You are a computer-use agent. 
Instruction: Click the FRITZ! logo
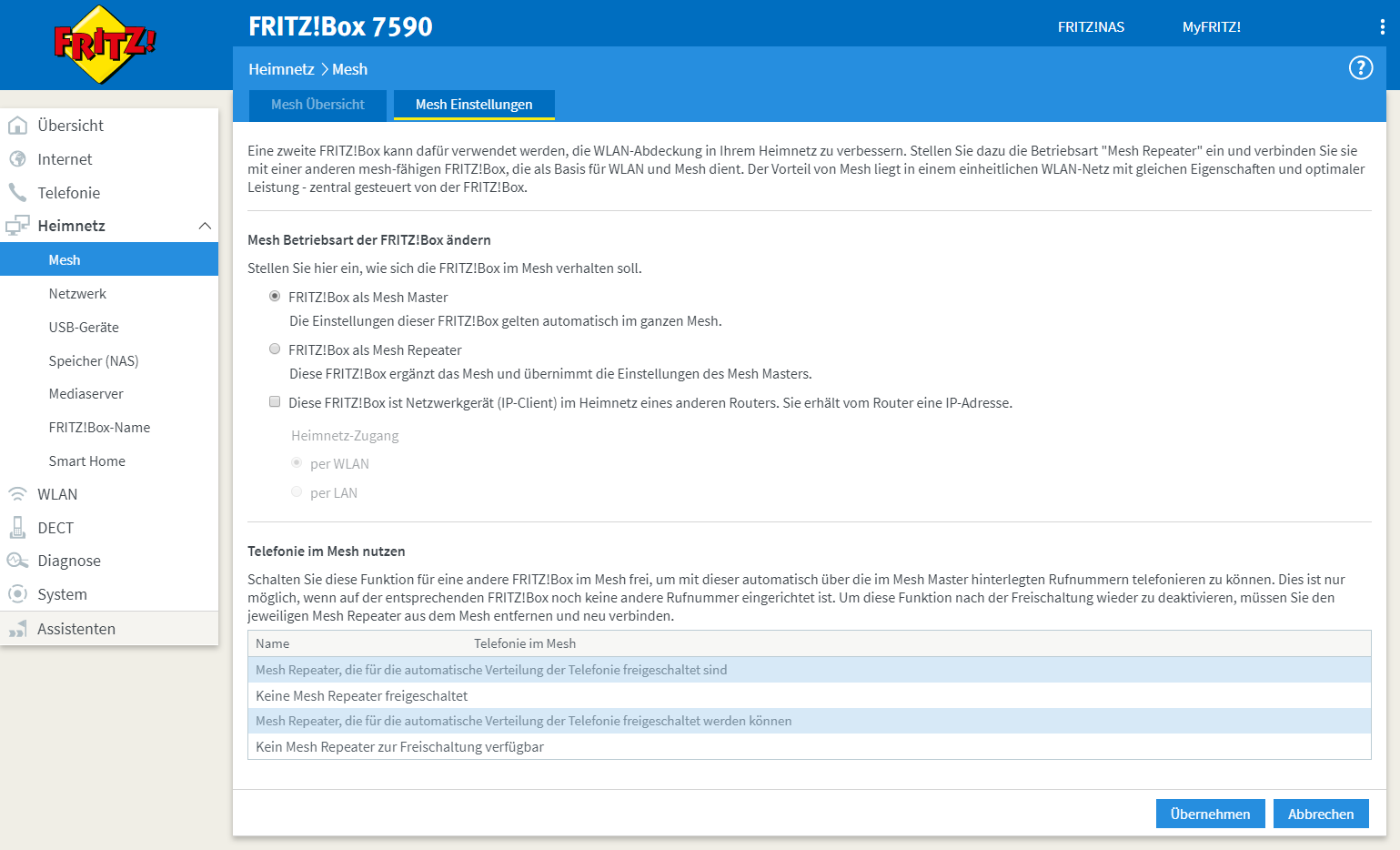coord(105,44)
